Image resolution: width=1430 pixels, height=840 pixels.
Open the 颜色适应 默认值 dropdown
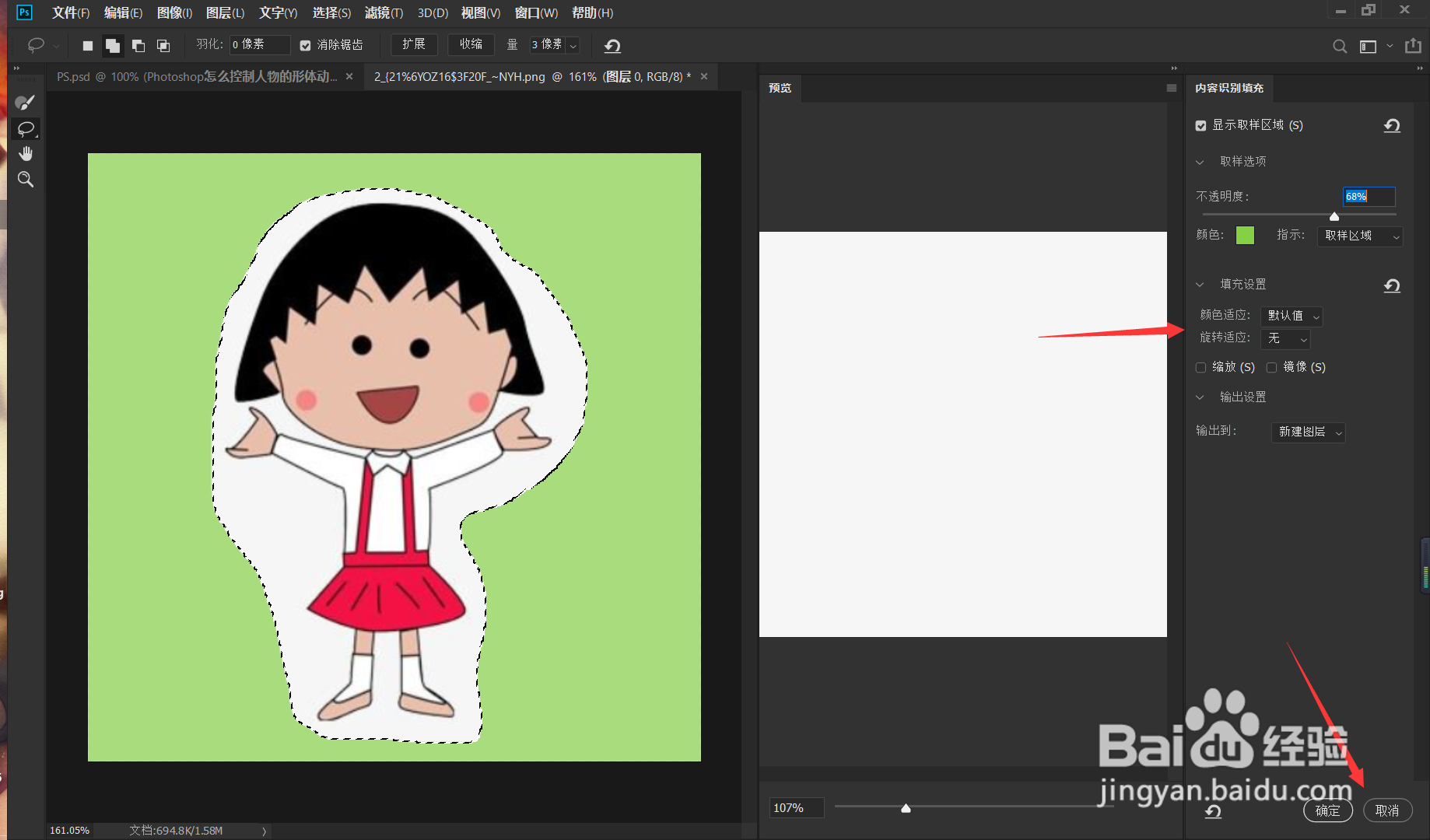coord(1292,316)
